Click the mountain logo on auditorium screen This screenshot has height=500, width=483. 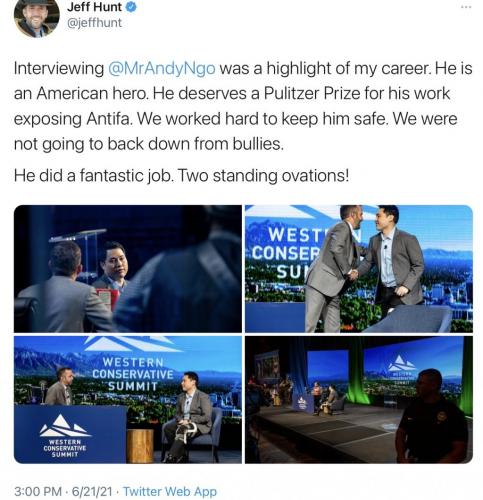[x=402, y=363]
